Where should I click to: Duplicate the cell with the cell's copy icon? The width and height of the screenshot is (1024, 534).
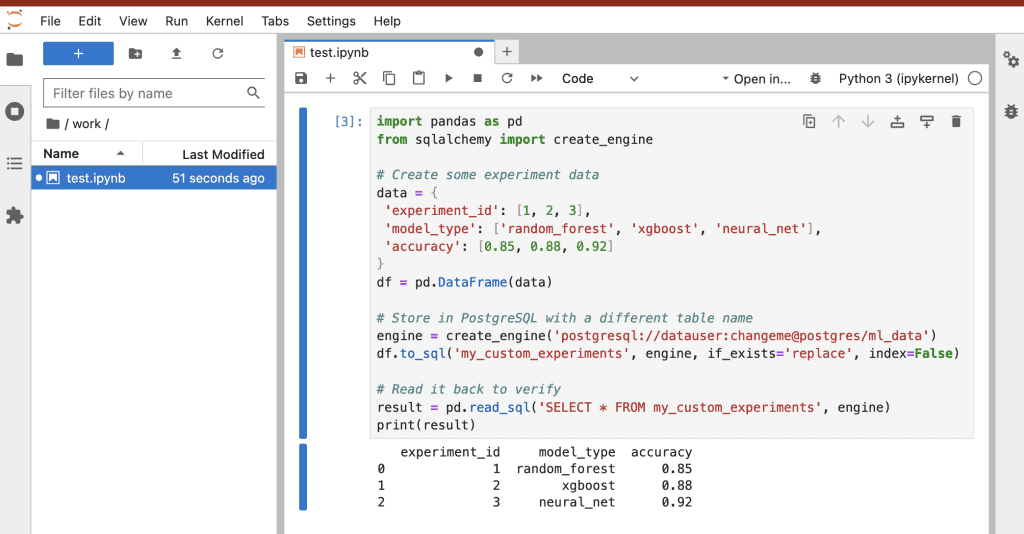coord(809,121)
